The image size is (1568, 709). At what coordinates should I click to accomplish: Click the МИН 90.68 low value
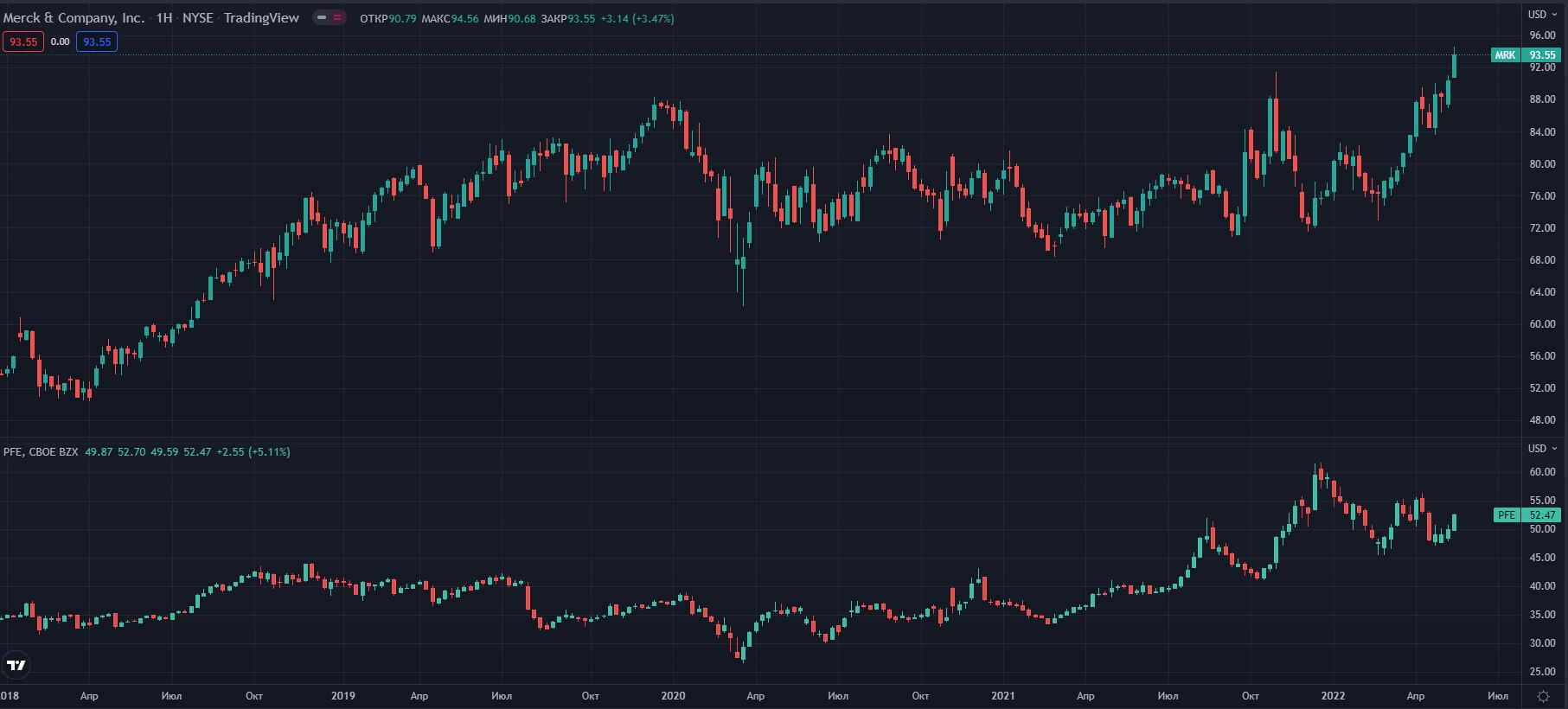tap(509, 18)
